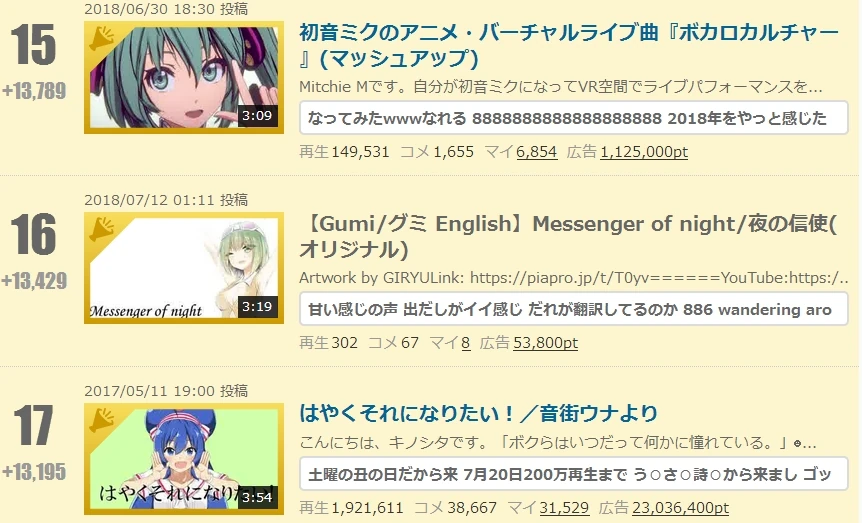Click the 3:54 duration badge
Screen dimensions: 862x523
point(257,498)
